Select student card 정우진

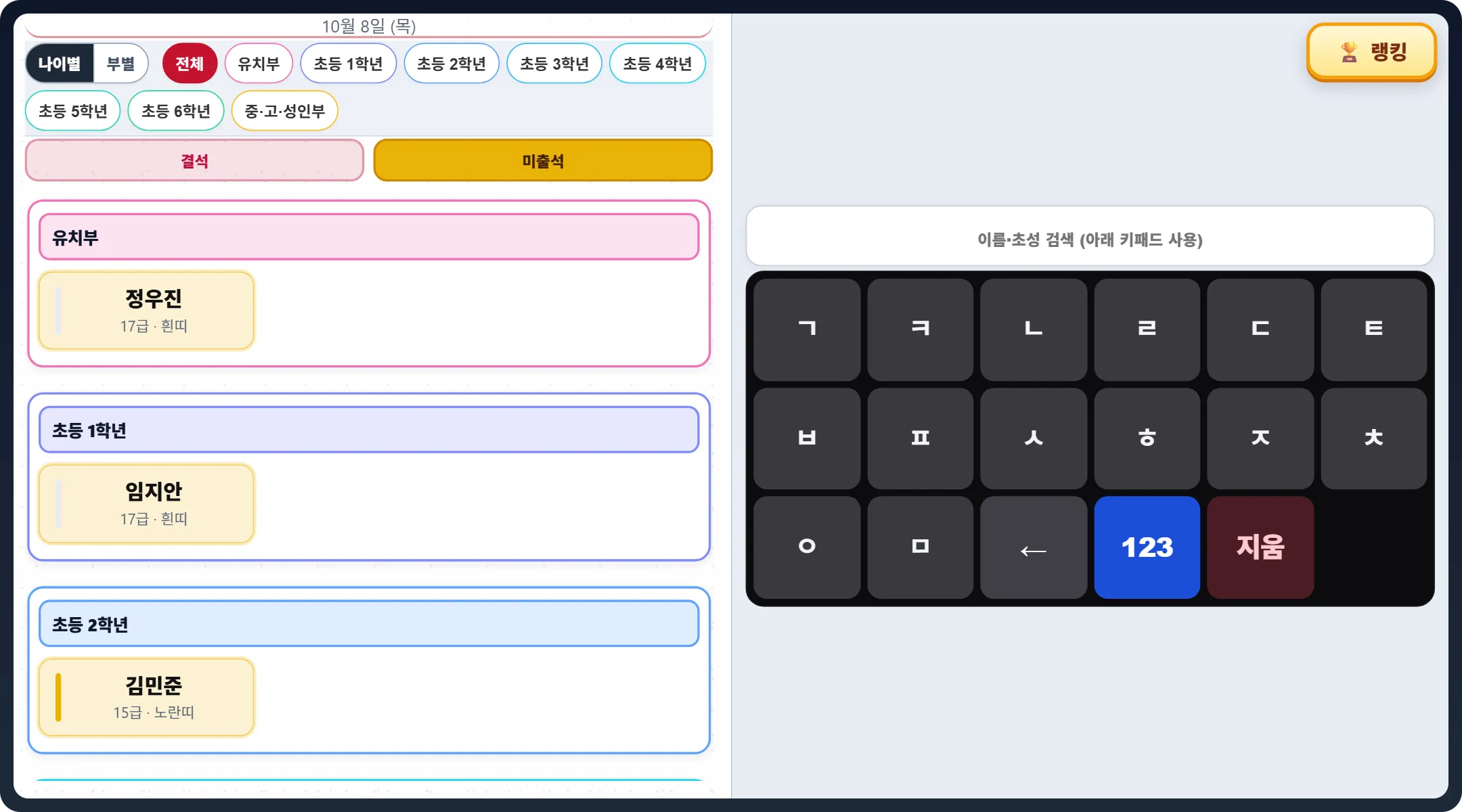click(147, 311)
